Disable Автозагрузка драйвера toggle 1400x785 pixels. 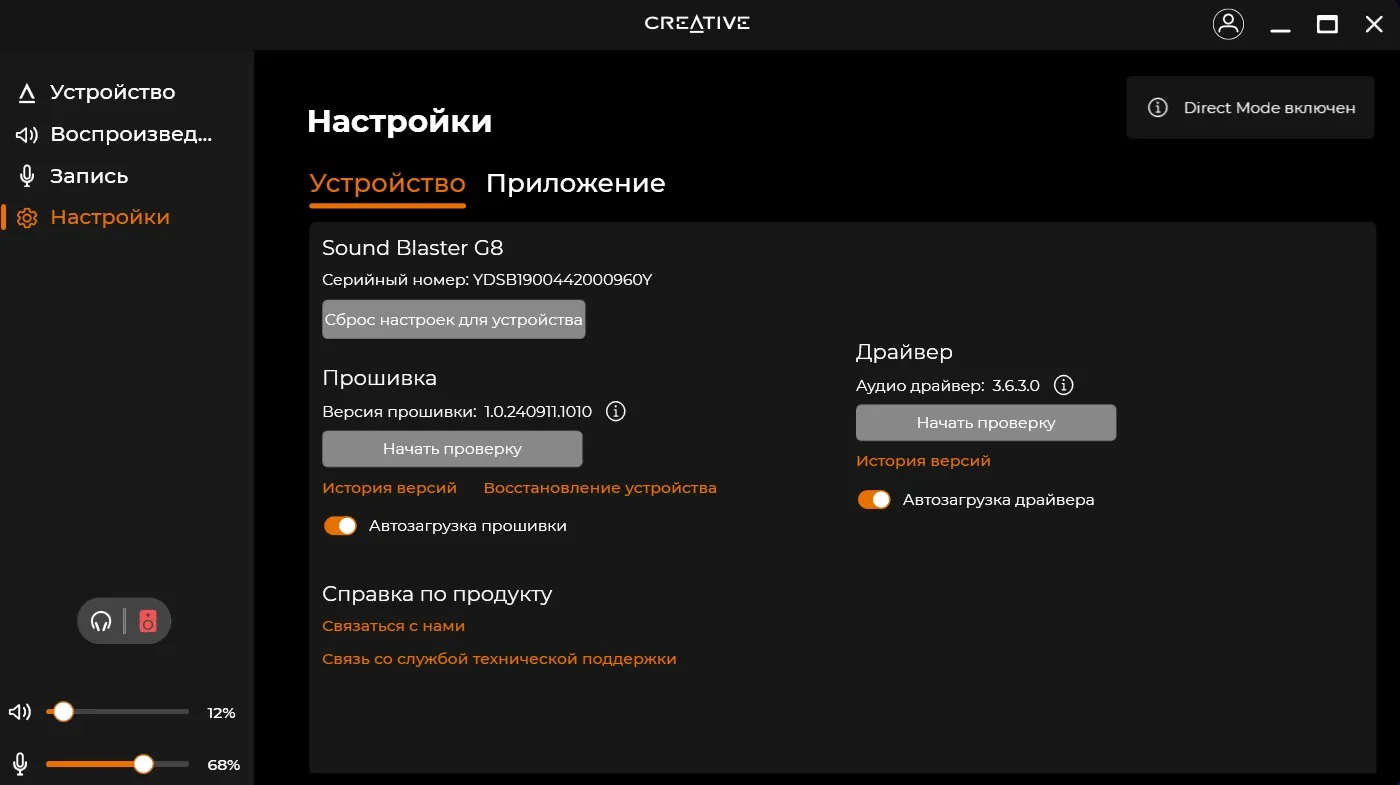pyautogui.click(x=874, y=500)
